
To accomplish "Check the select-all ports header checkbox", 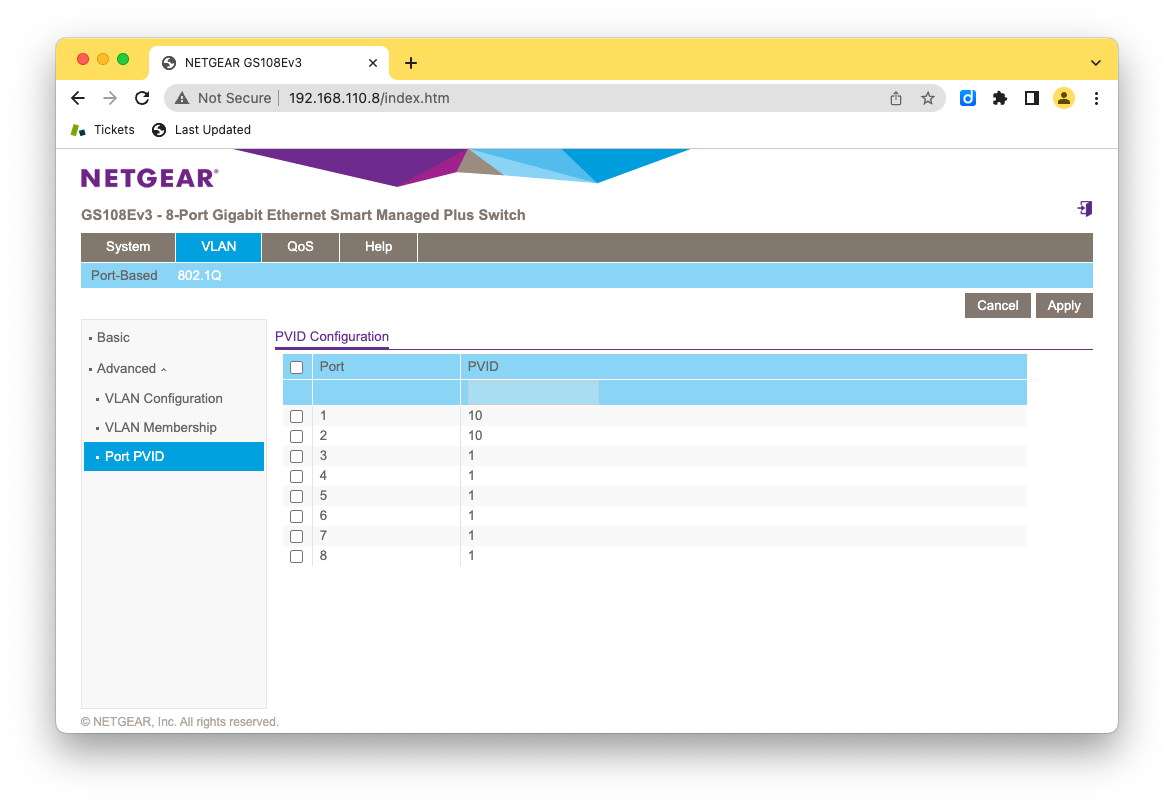I will [x=296, y=368].
